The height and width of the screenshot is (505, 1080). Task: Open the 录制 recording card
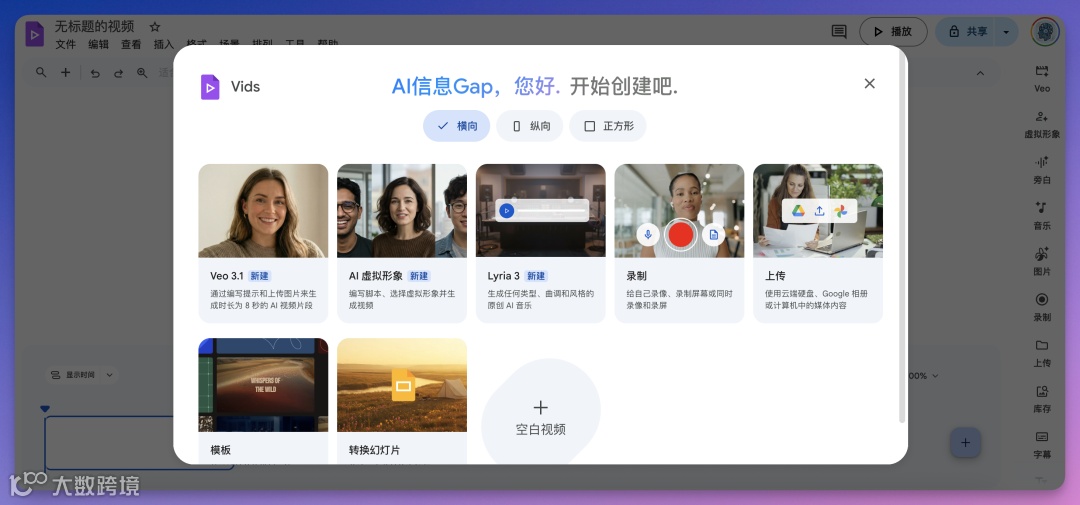click(679, 243)
